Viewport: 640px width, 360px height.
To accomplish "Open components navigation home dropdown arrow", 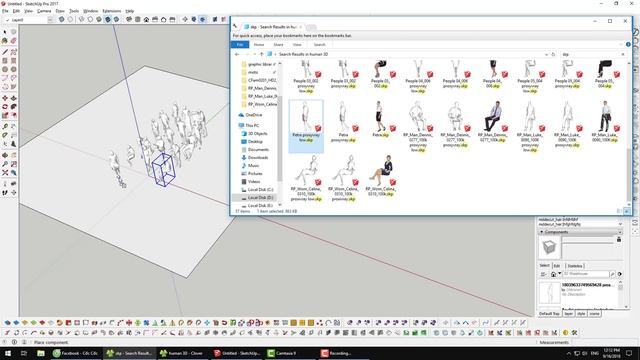I will pos(560,274).
